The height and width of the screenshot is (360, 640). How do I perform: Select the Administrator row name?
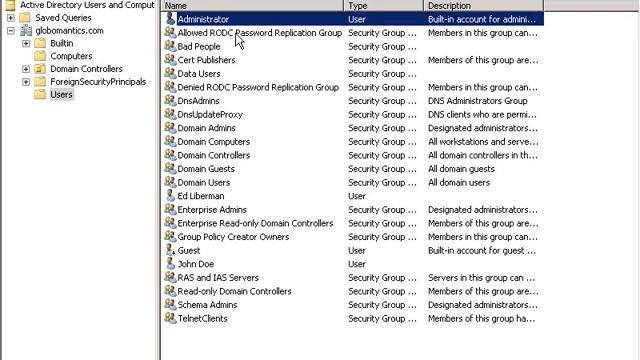(x=203, y=19)
